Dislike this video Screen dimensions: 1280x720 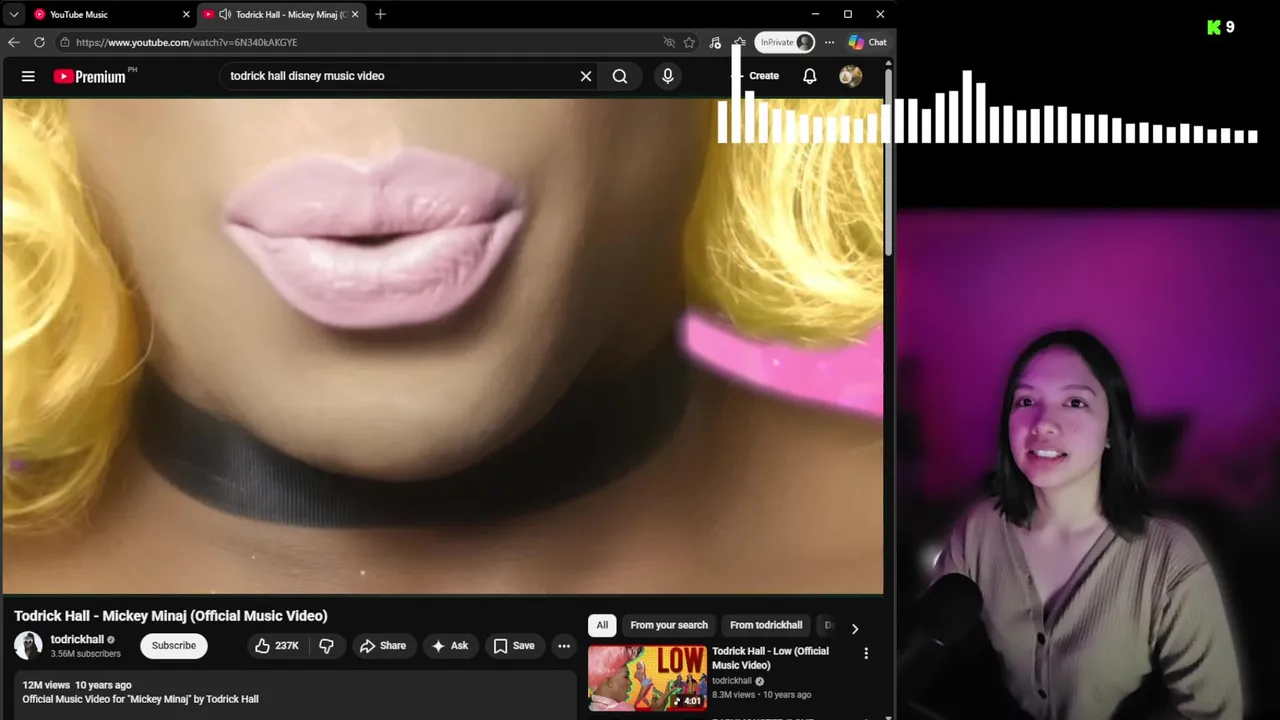(x=326, y=646)
